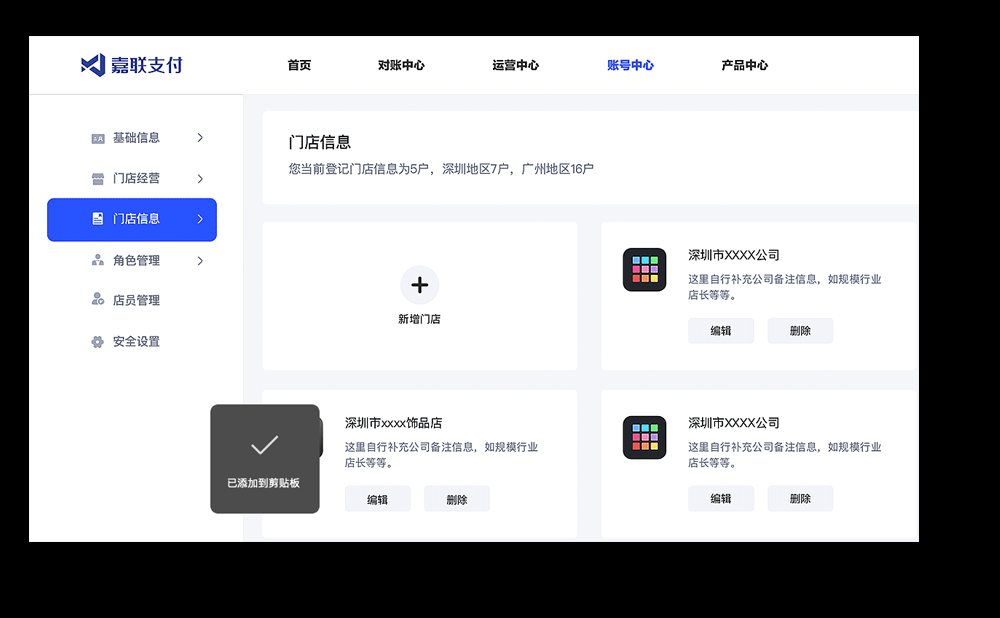Click the 门店经营 storefront icon
1000x618 pixels.
point(98,179)
